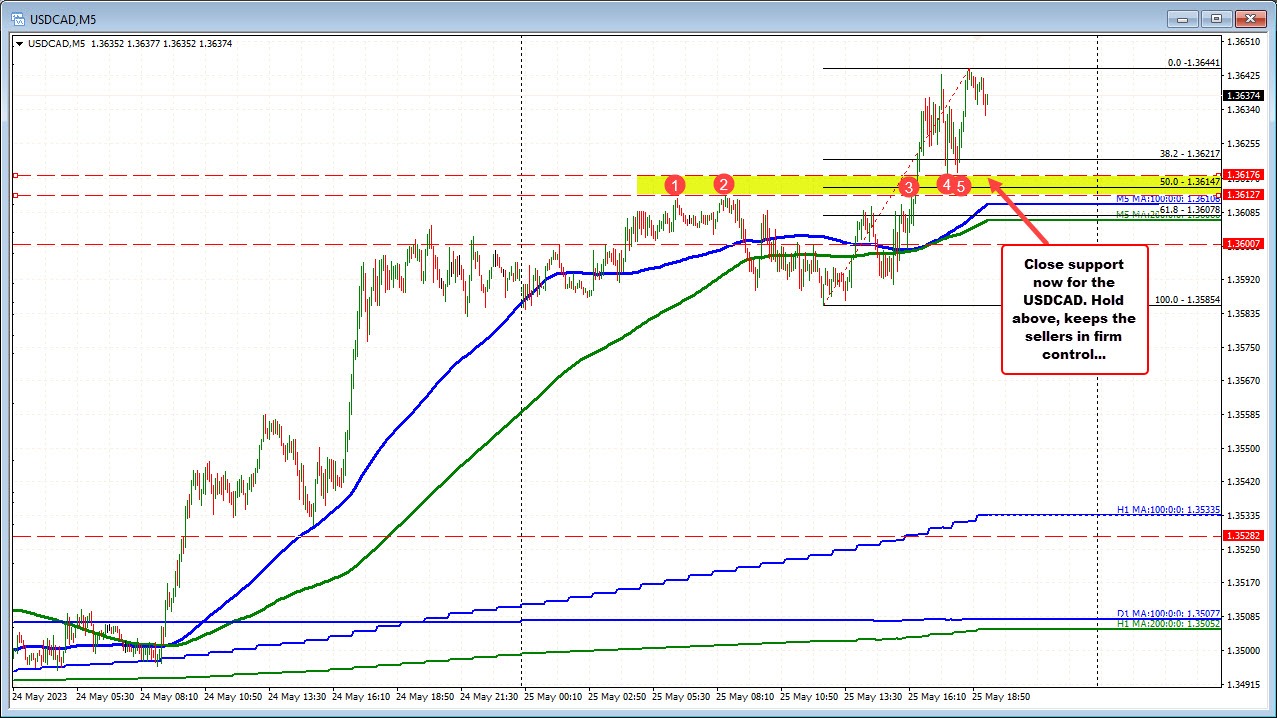Click the chart icon in the USDCAD,M5 title bar
This screenshot has height=718, width=1277.
tap(19, 18)
